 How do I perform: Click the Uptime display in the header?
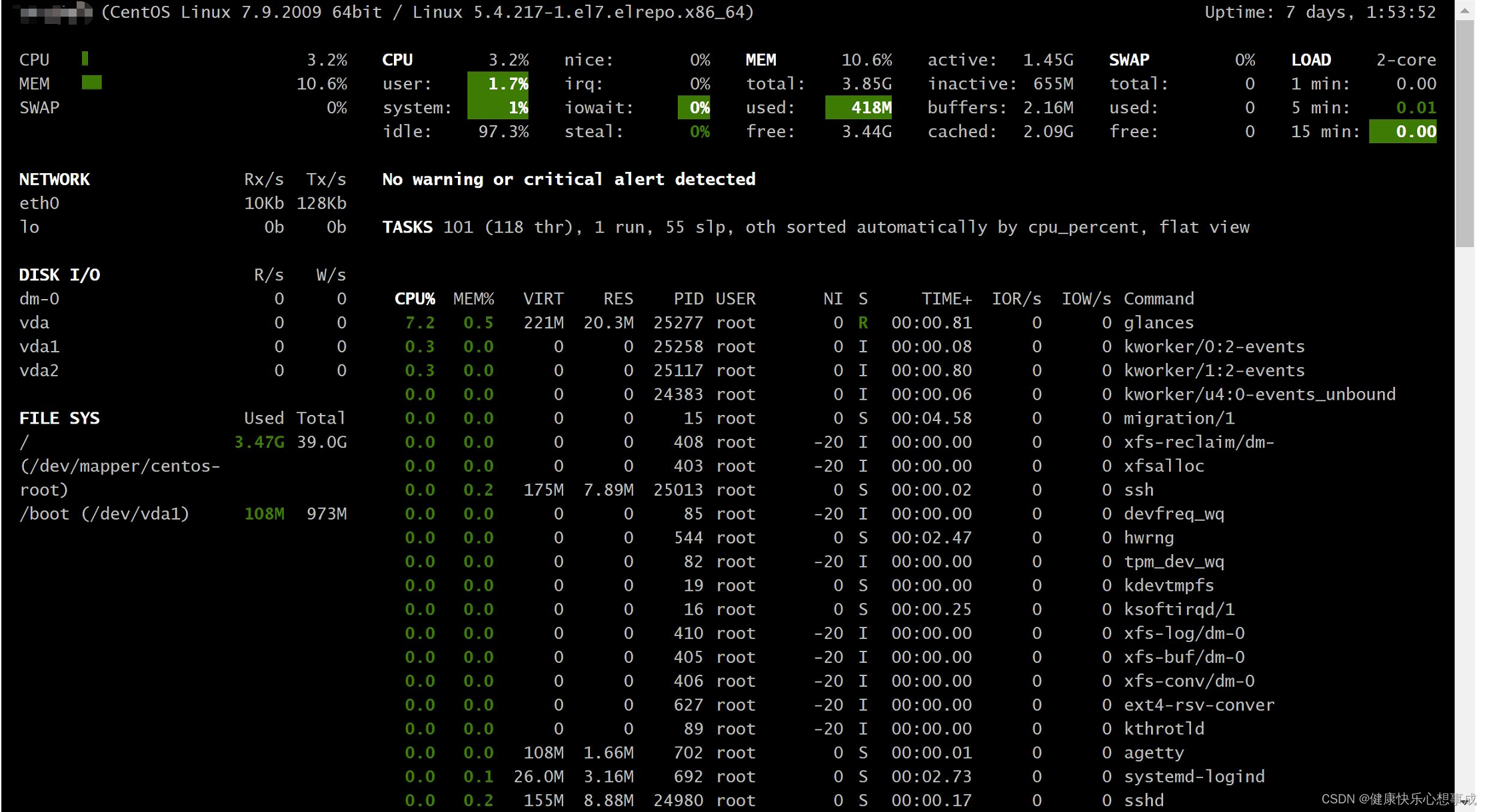coord(1320,12)
